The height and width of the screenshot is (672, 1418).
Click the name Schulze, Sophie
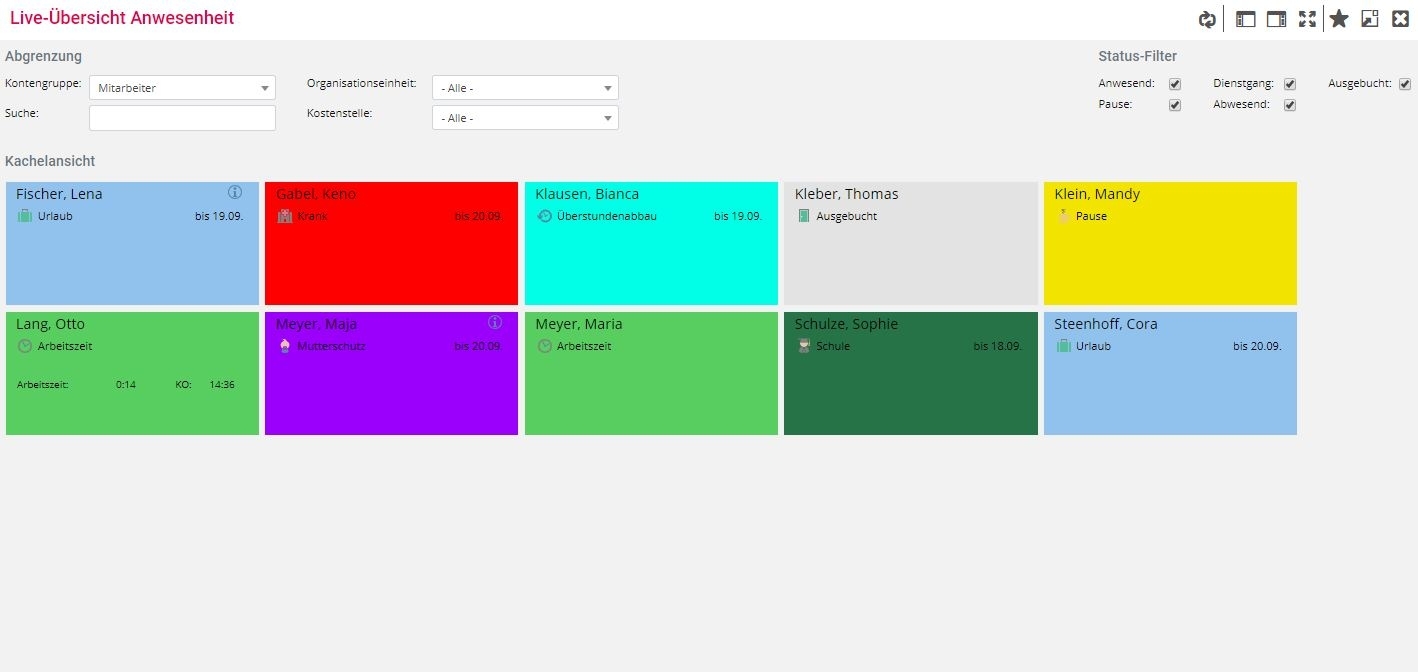pyautogui.click(x=846, y=324)
